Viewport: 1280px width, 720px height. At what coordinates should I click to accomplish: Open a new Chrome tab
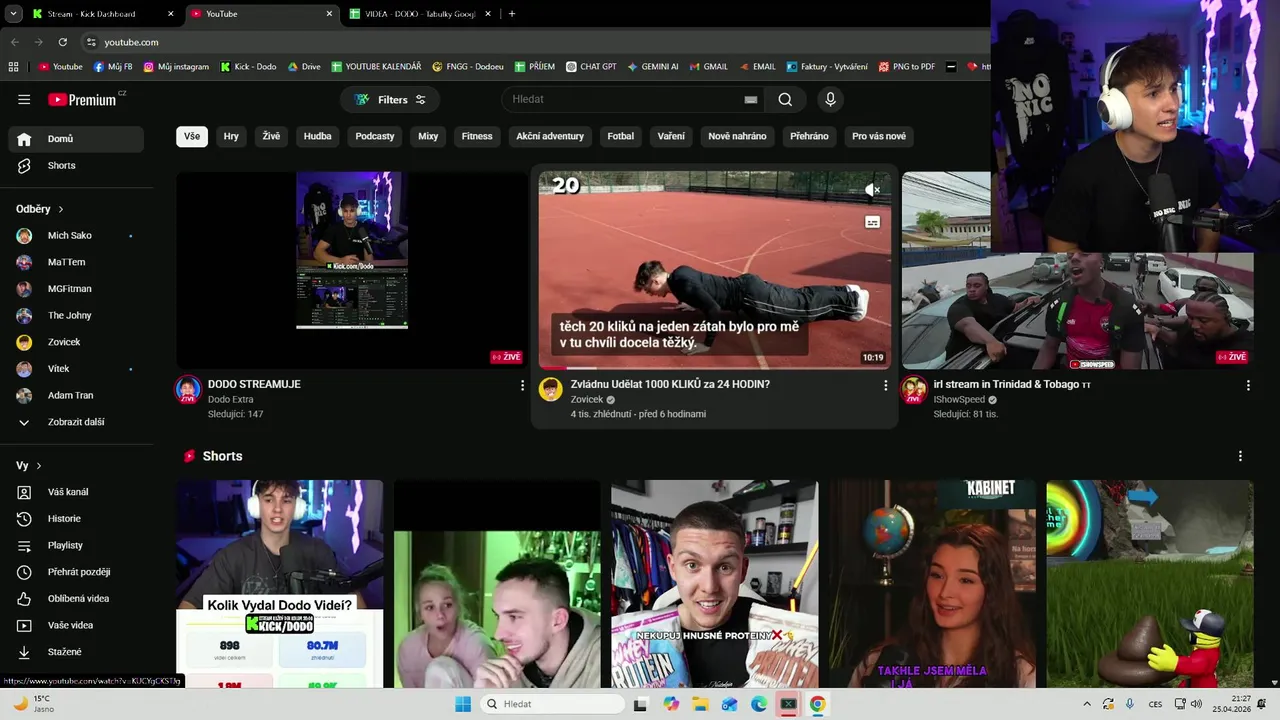tap(512, 14)
